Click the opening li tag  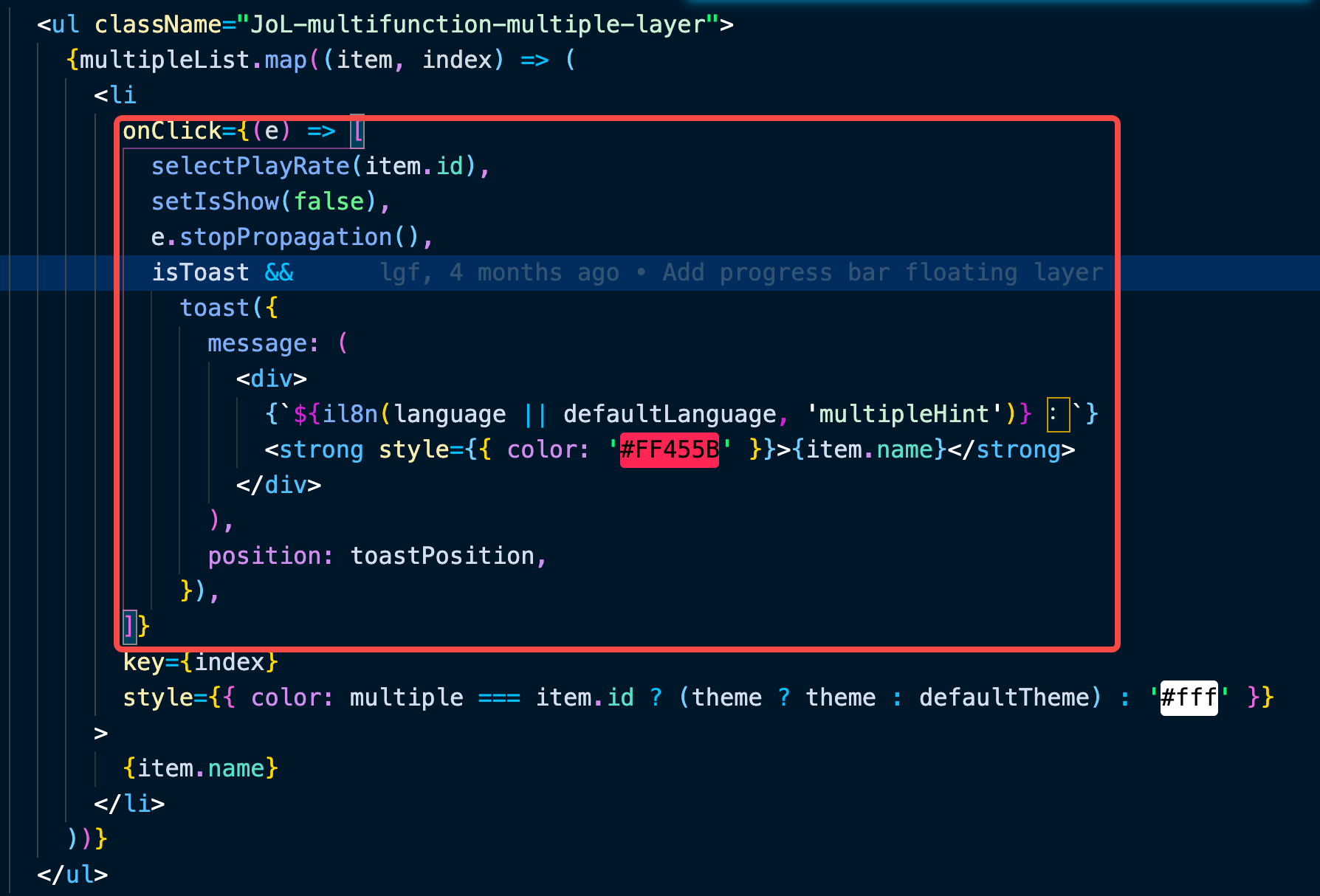[115, 95]
